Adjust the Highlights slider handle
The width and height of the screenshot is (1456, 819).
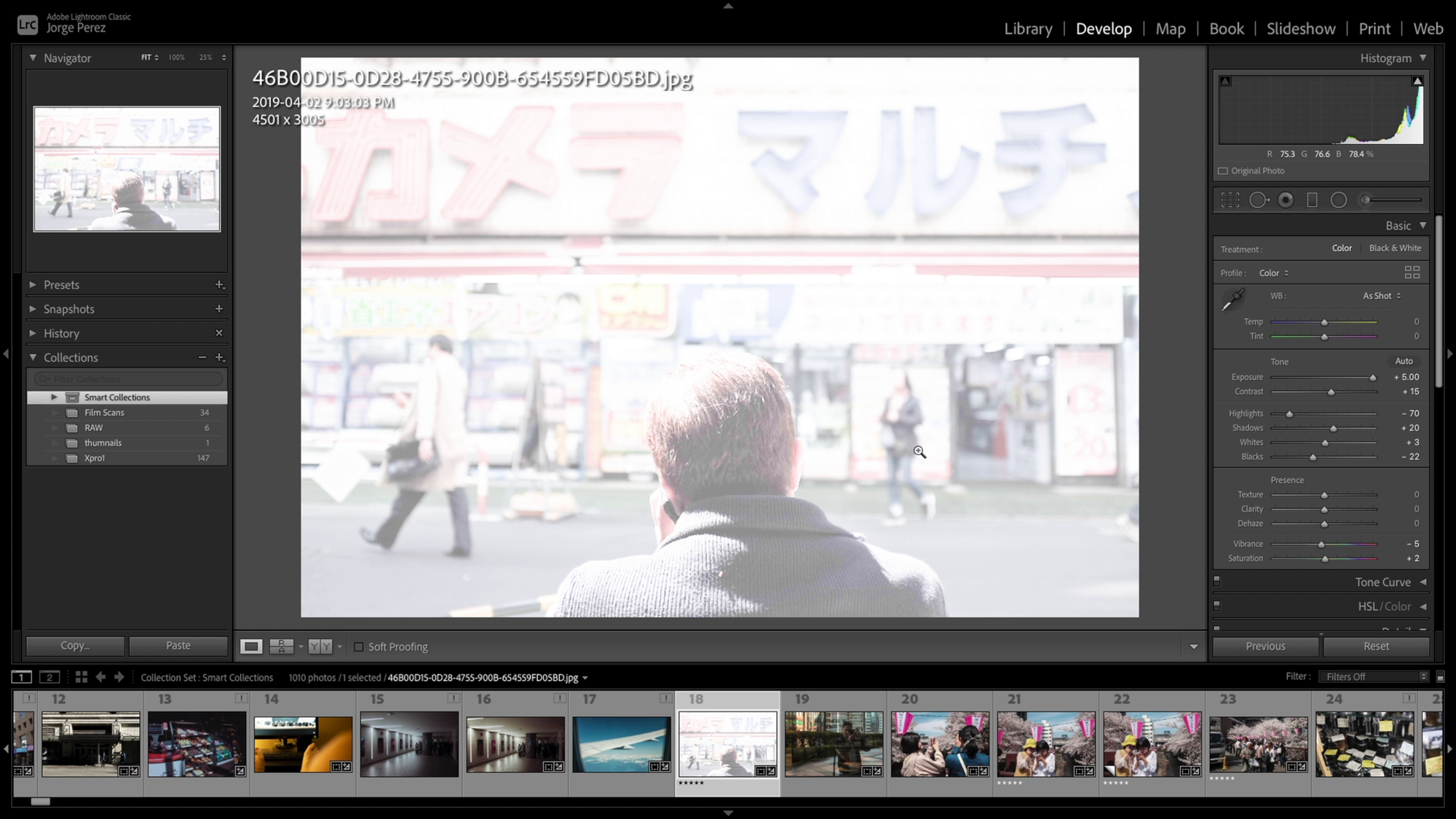click(x=1289, y=414)
